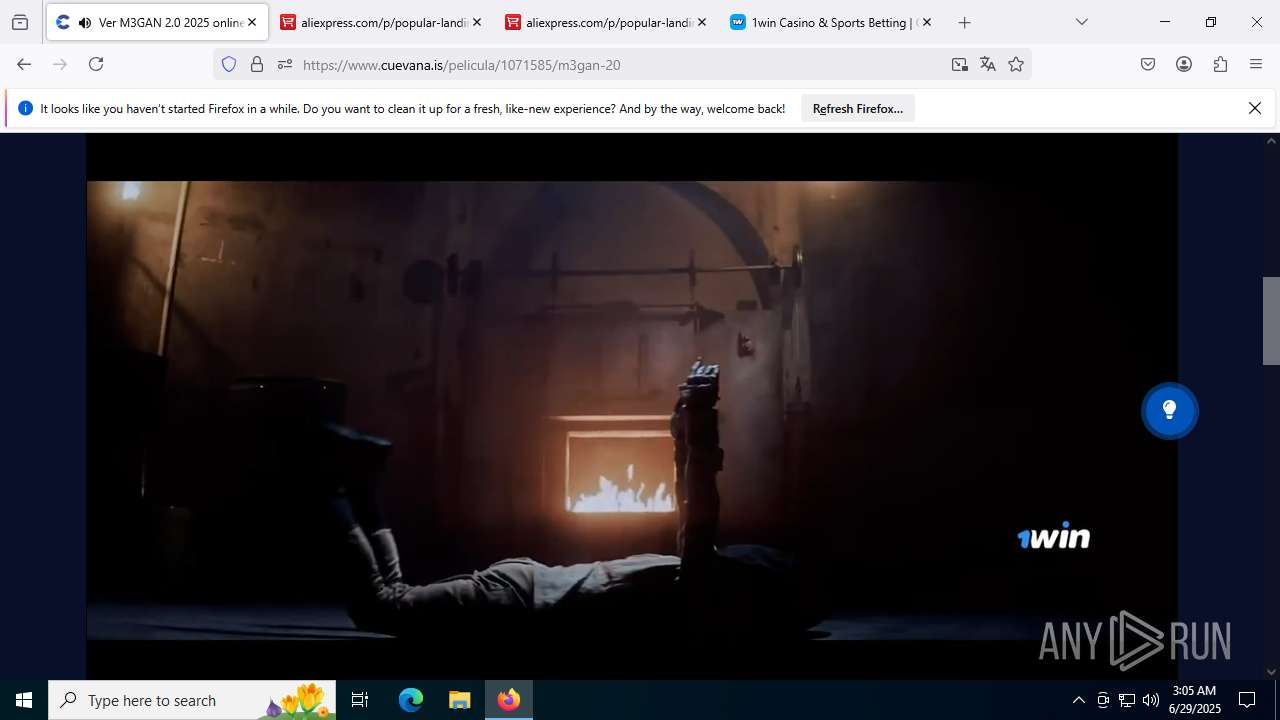Open Firefox View recent browsing icon
The width and height of the screenshot is (1280, 720).
[20, 22]
